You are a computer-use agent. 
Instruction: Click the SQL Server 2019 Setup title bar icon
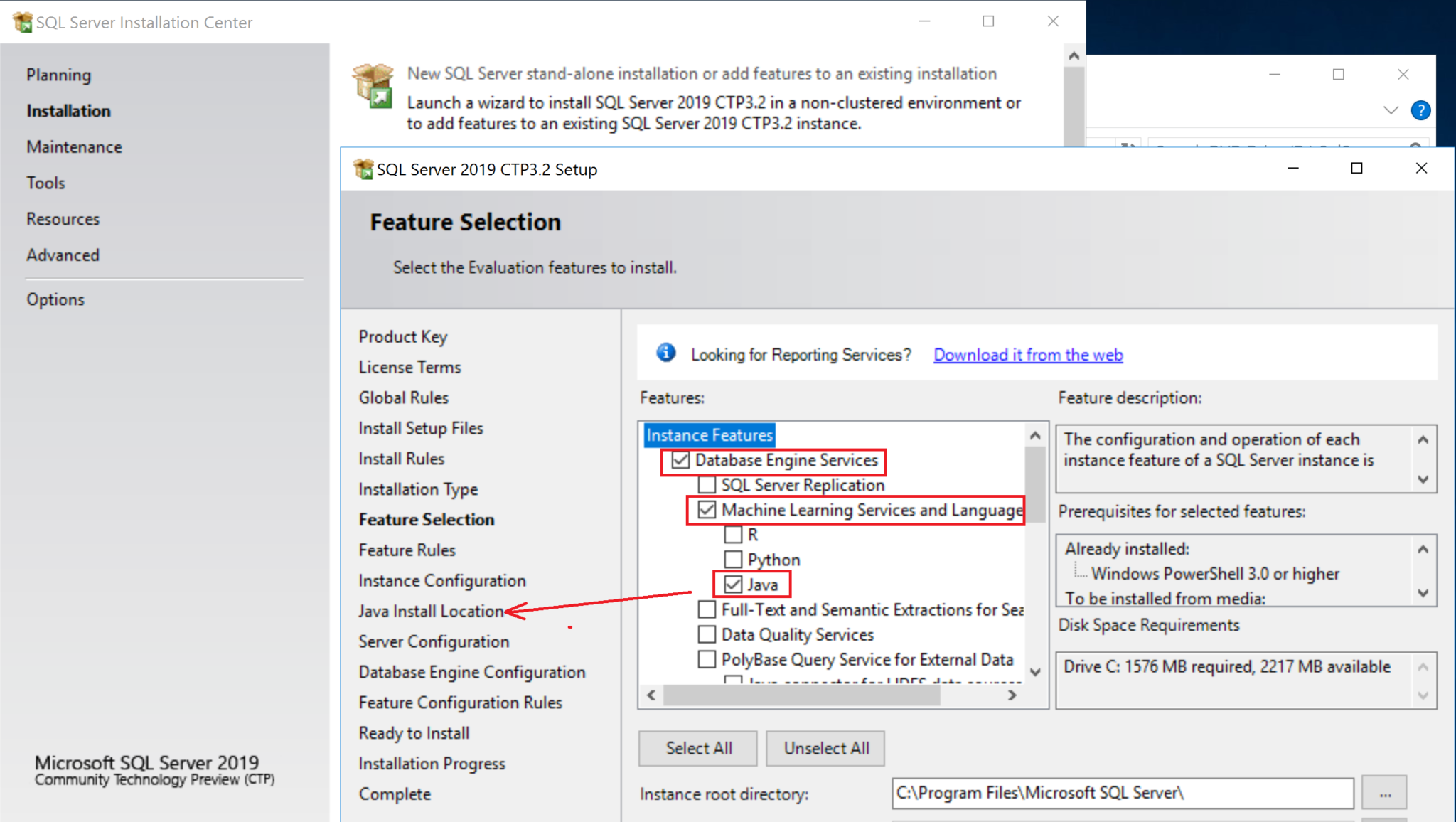363,169
